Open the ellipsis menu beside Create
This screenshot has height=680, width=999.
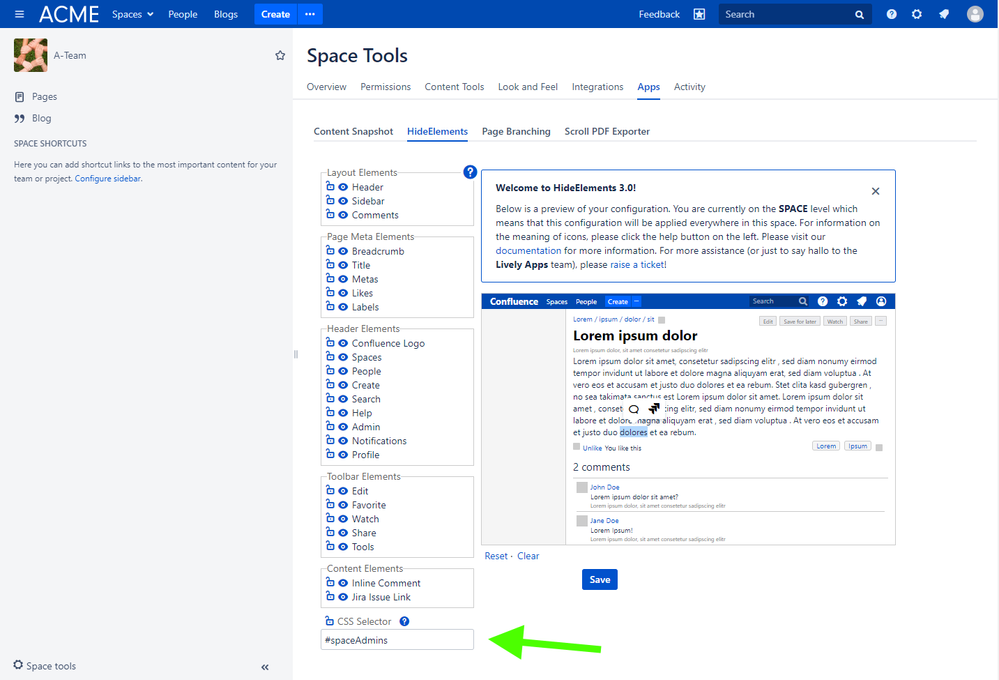310,14
